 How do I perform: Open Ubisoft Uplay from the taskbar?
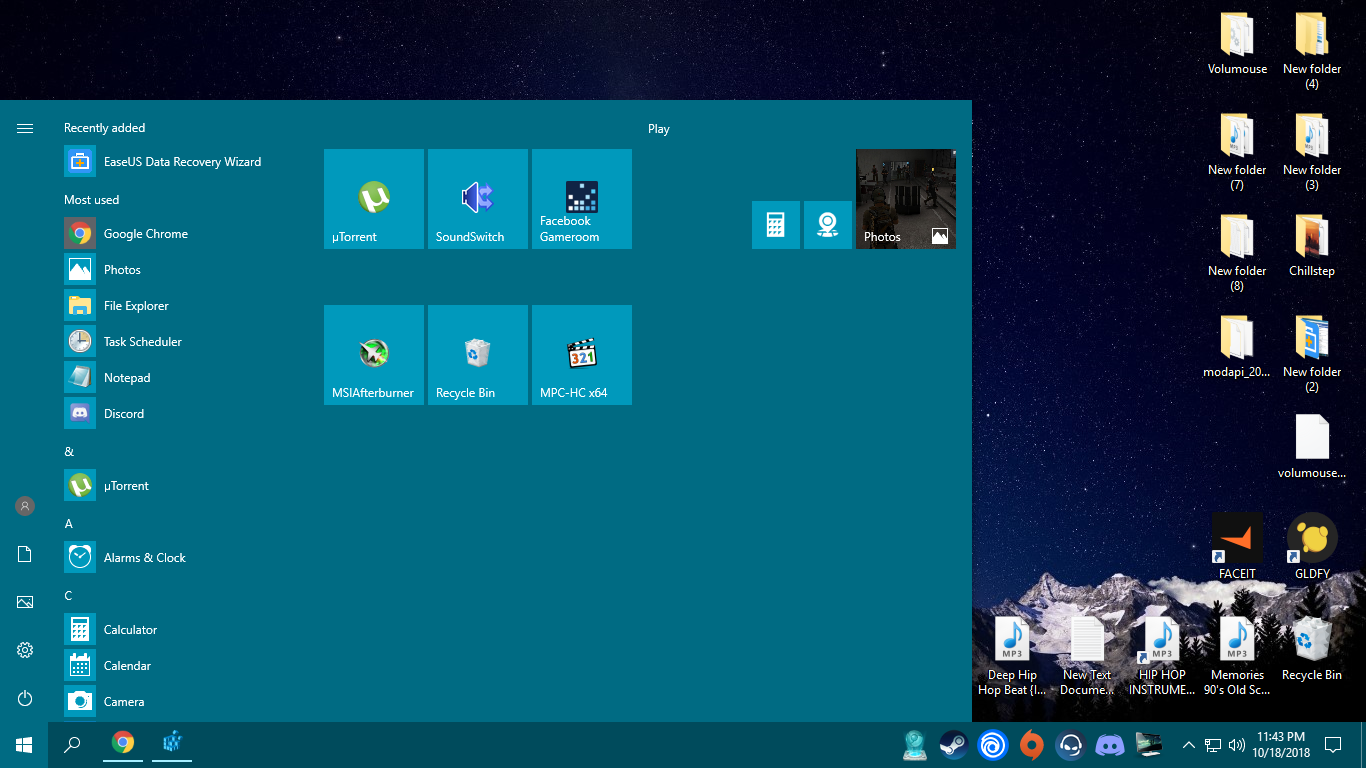pyautogui.click(x=991, y=744)
